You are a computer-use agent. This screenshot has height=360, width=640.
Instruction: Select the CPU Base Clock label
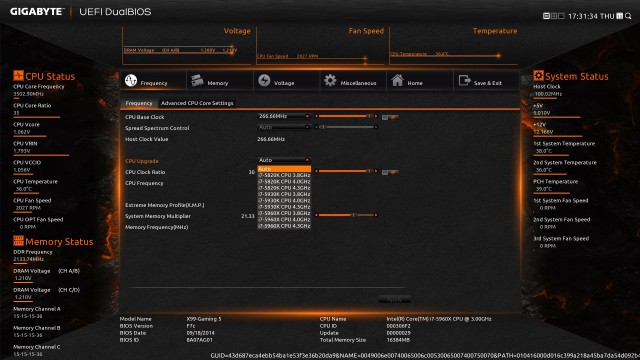point(144,117)
